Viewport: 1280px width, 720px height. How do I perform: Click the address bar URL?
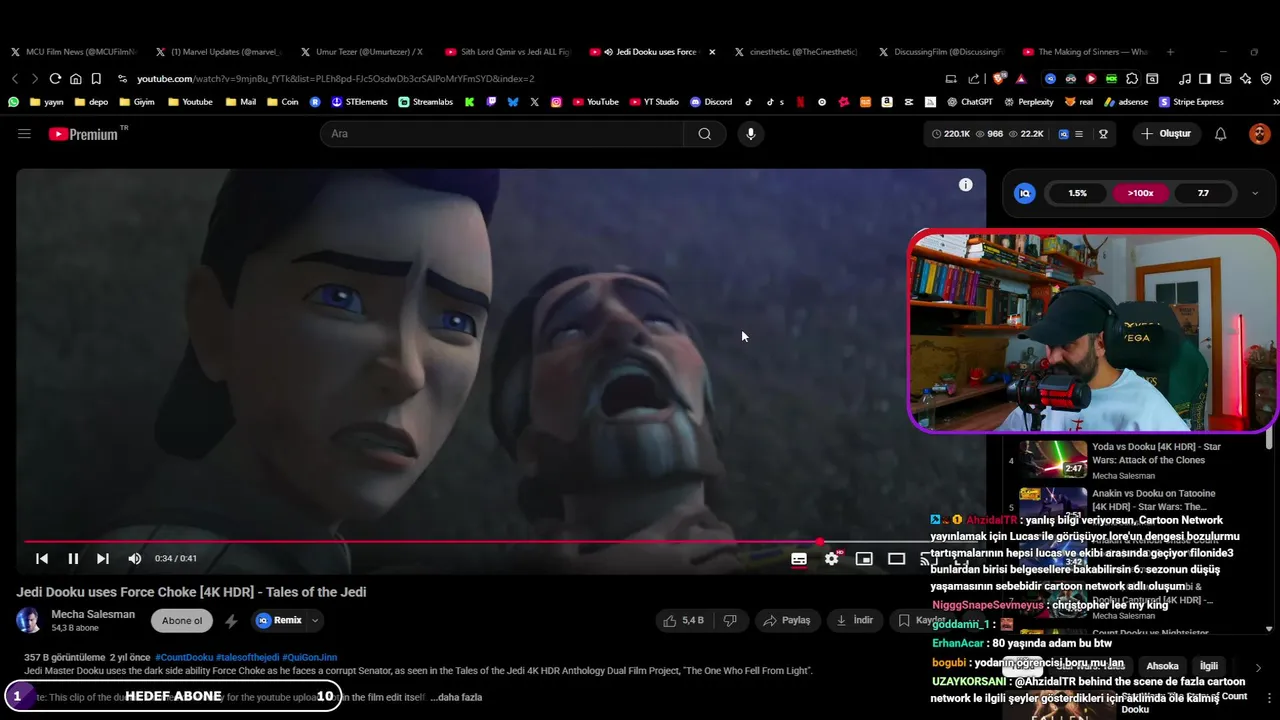pyautogui.click(x=335, y=79)
